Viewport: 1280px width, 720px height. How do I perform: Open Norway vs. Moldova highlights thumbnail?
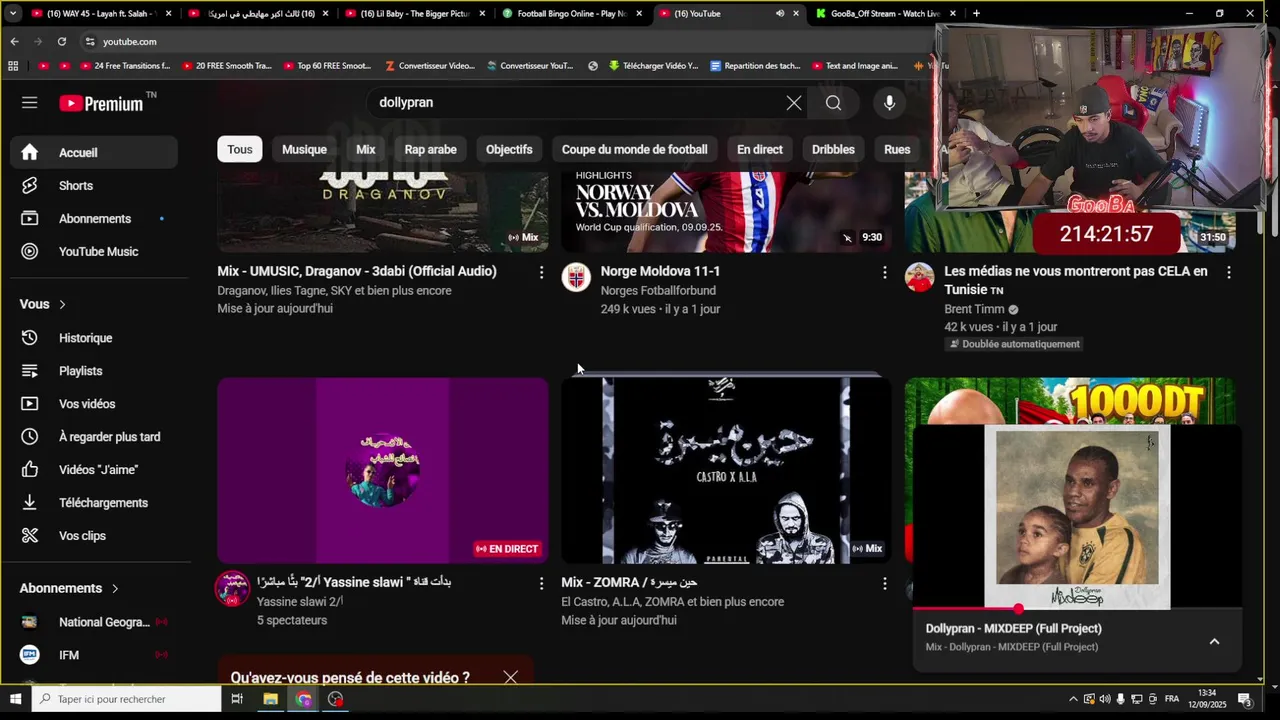tap(726, 211)
